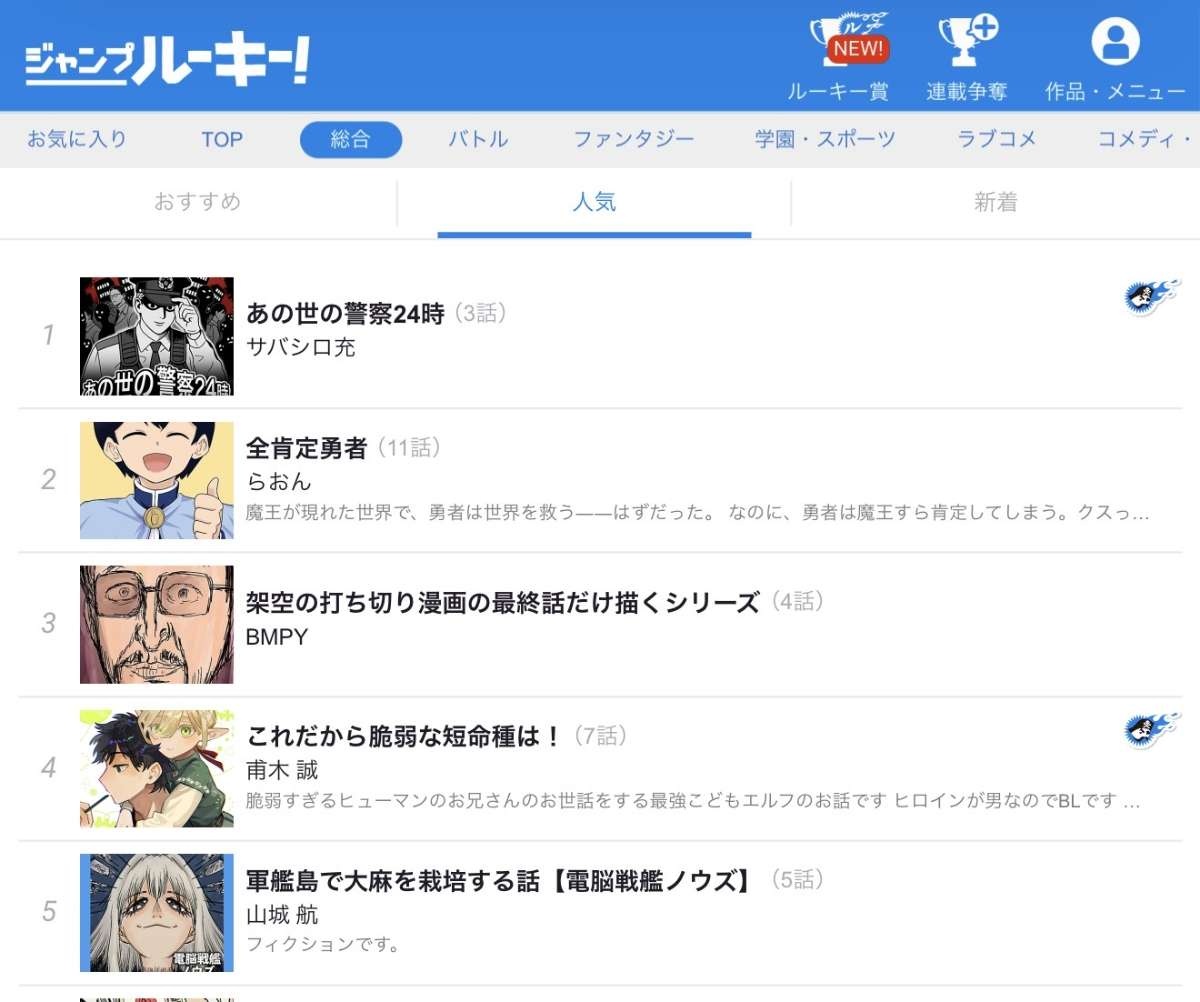Viewport: 1200px width, 1002px height.
Task: Click flame badge on これだから脆弱な短命種は！ row
Action: [1152, 732]
